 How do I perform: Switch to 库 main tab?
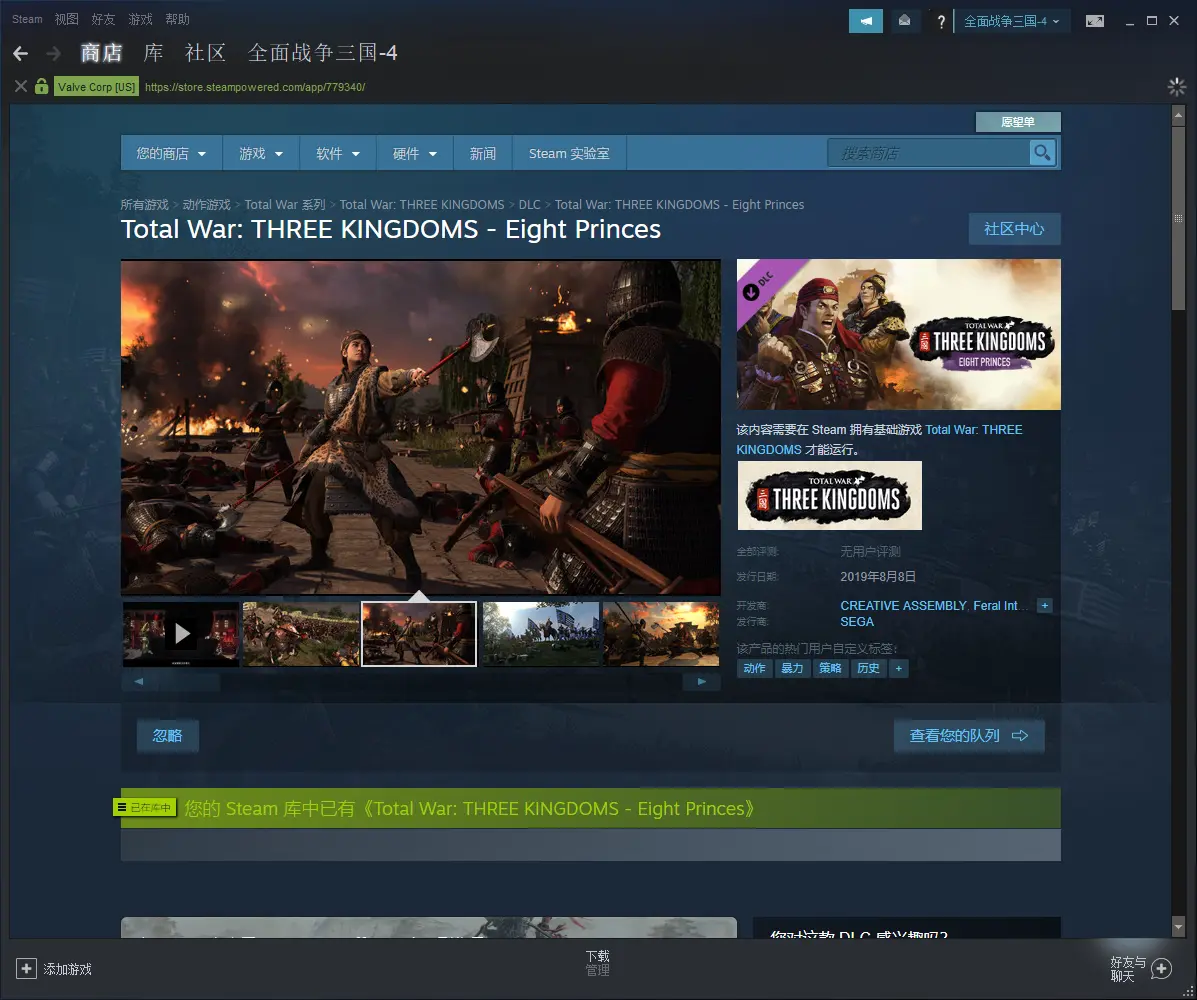[153, 53]
